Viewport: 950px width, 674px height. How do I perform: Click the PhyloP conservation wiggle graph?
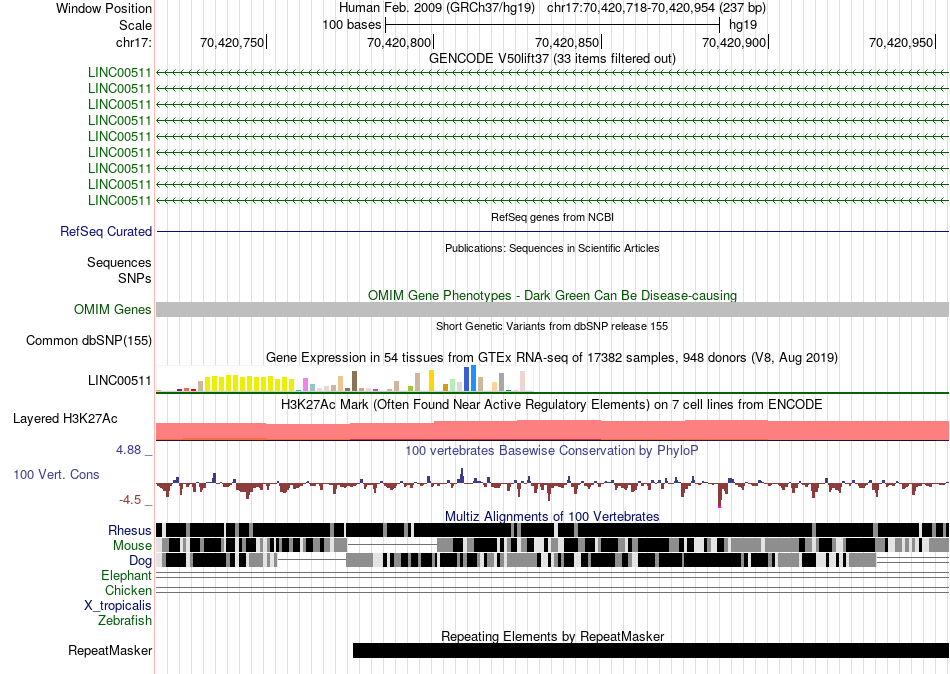pyautogui.click(x=552, y=485)
